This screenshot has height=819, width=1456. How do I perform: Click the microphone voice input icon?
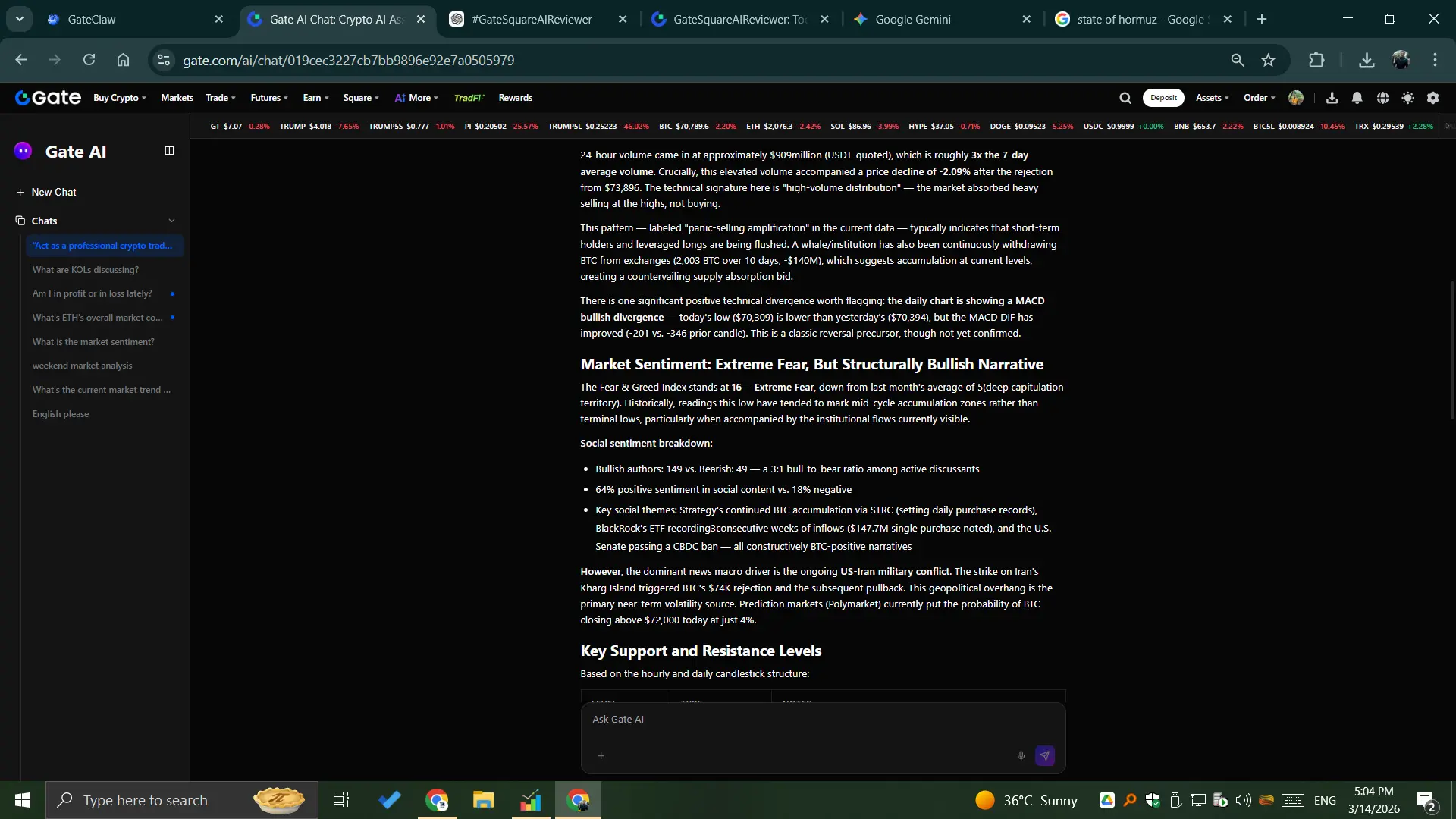point(1021,755)
